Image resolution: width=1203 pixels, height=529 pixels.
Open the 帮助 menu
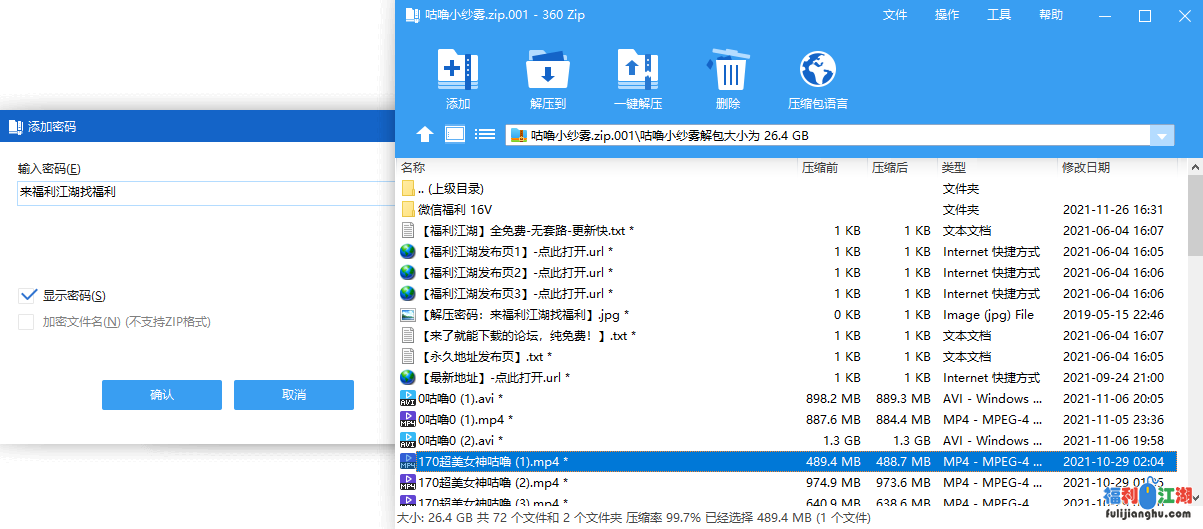pos(1051,15)
